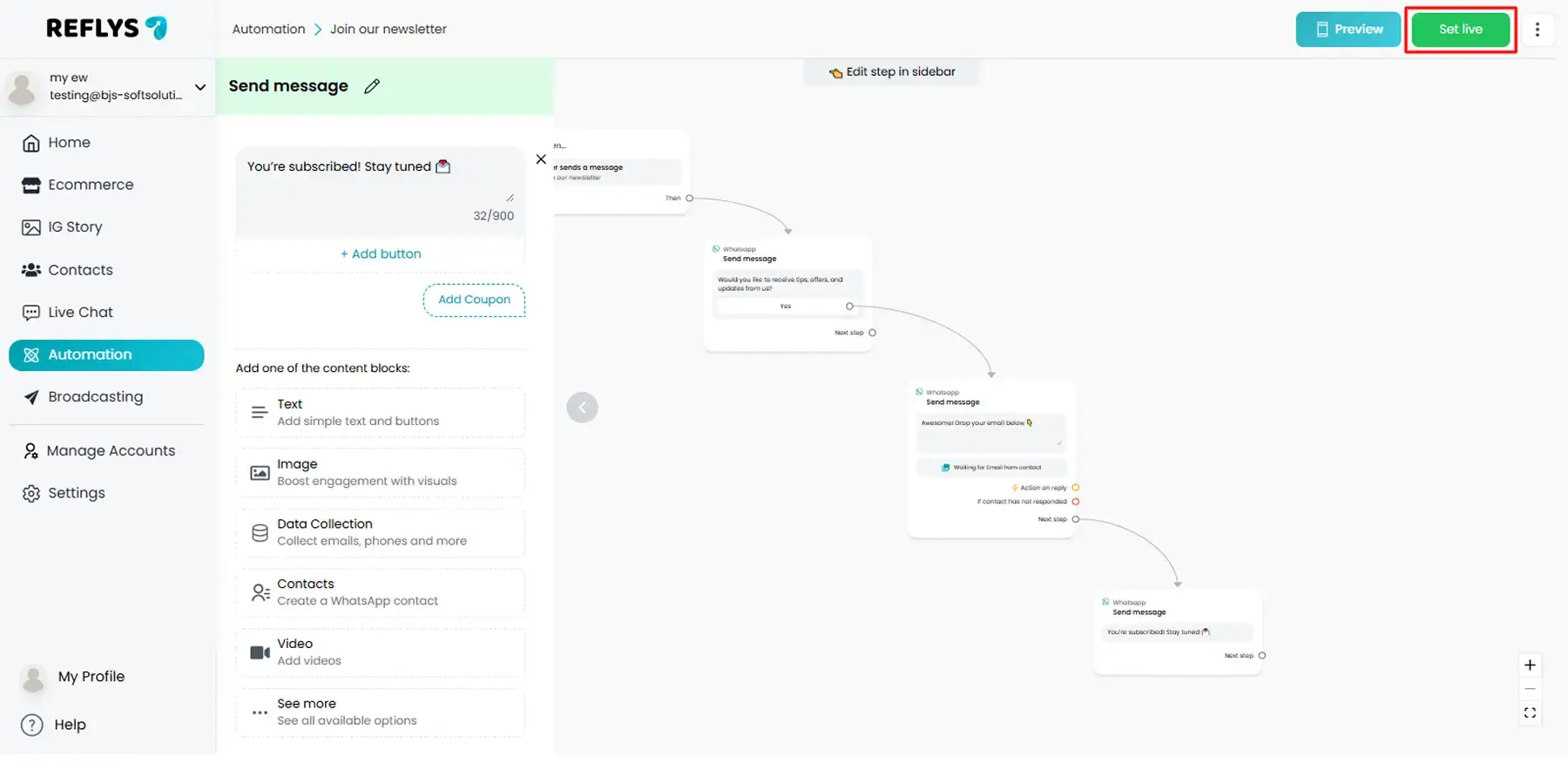Image resolution: width=1568 pixels, height=763 pixels.
Task: Click the Set live button
Action: click(x=1460, y=30)
